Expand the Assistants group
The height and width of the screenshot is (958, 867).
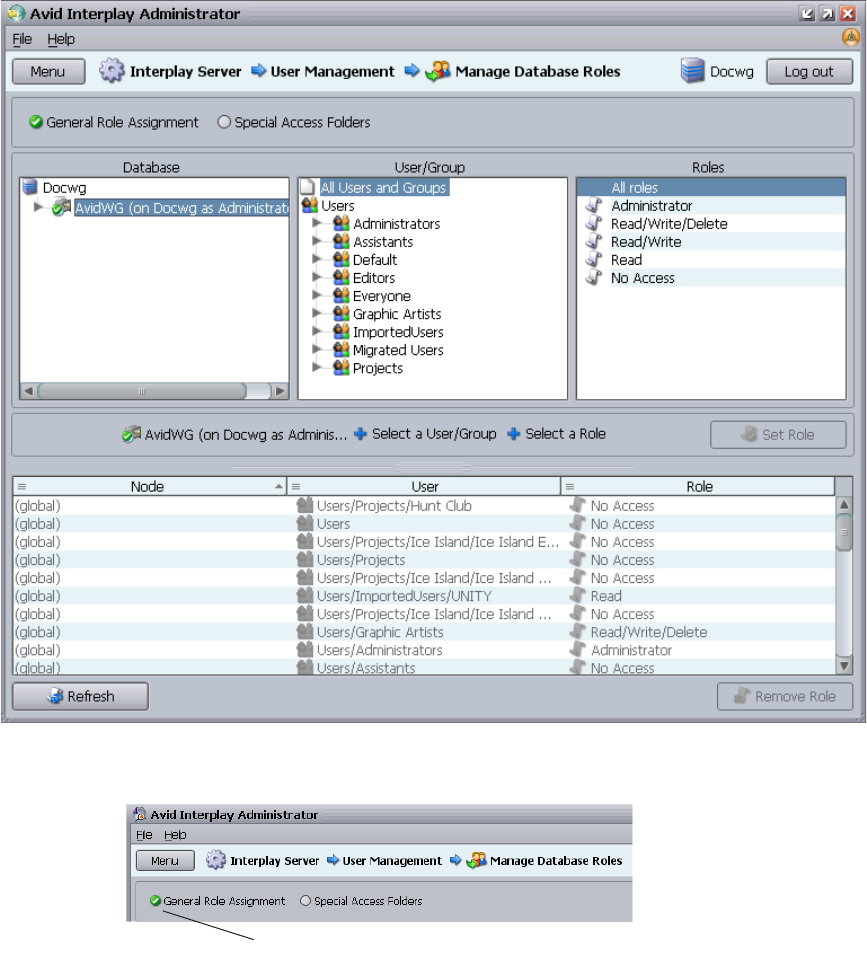point(316,241)
